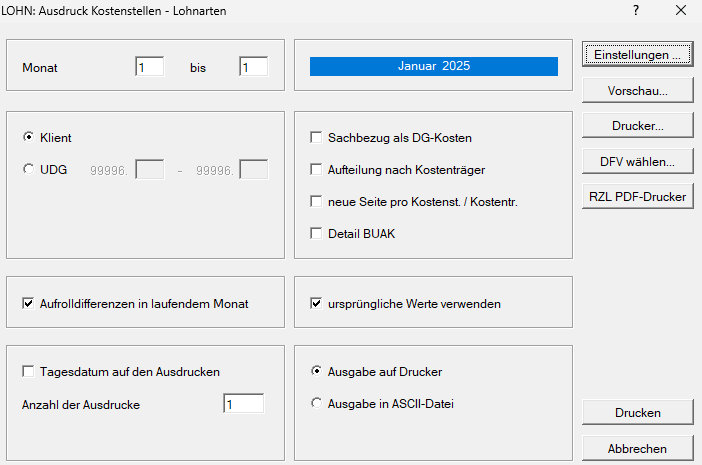
Task: Start printing with the Drucken button
Action: click(637, 412)
